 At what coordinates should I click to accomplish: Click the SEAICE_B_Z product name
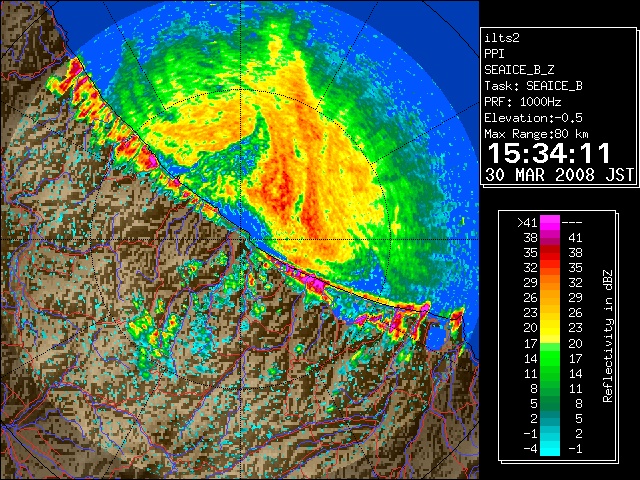click(519, 70)
